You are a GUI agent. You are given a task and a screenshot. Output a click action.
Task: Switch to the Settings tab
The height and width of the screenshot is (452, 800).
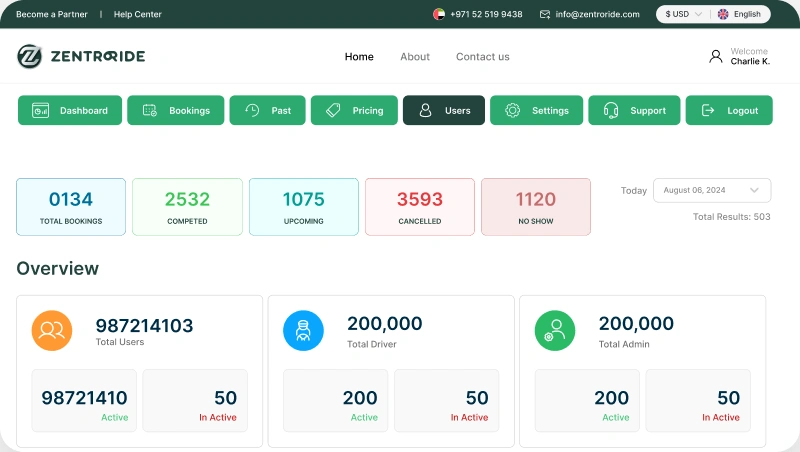(x=536, y=110)
